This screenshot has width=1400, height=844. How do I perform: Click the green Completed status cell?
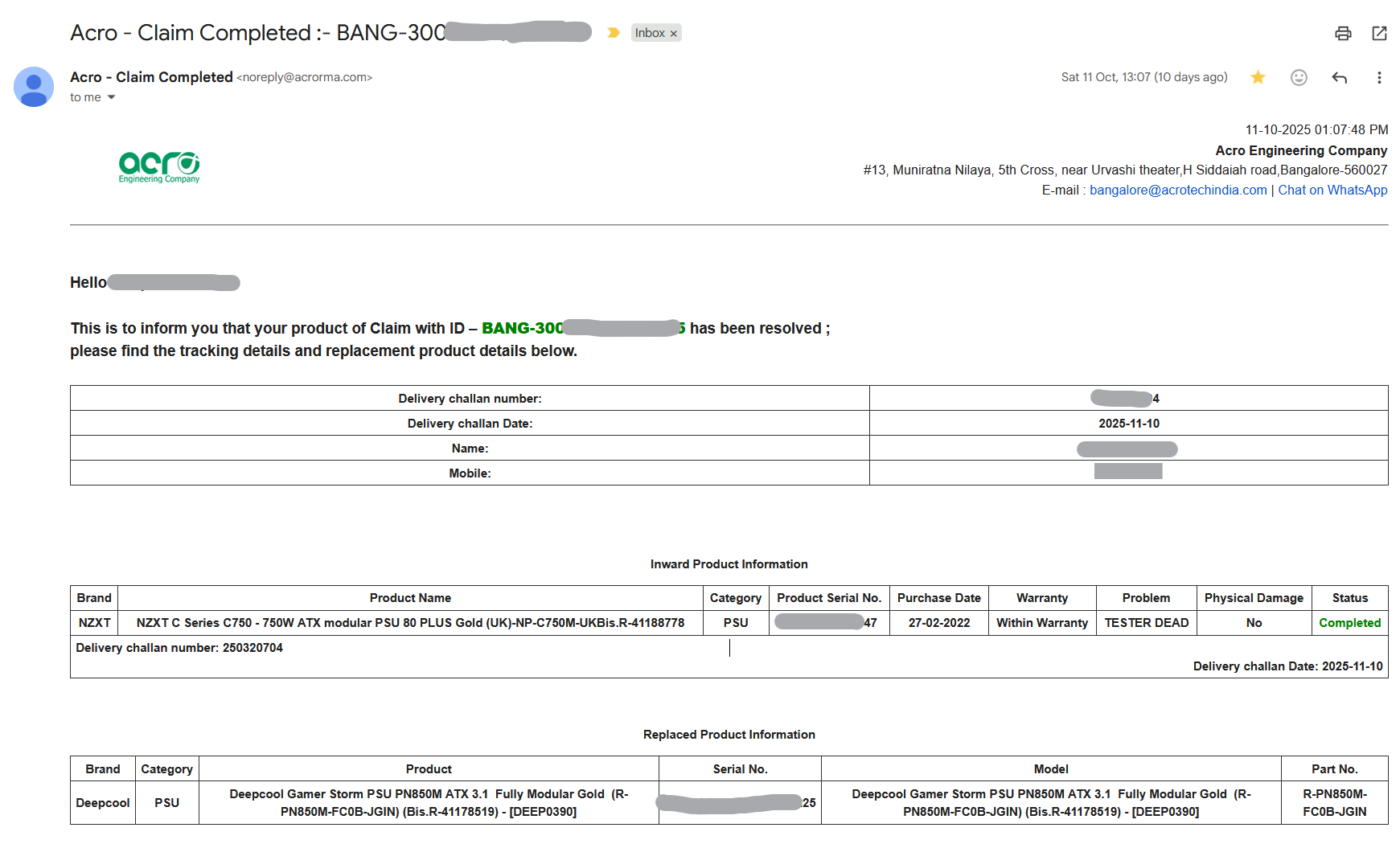coord(1349,623)
